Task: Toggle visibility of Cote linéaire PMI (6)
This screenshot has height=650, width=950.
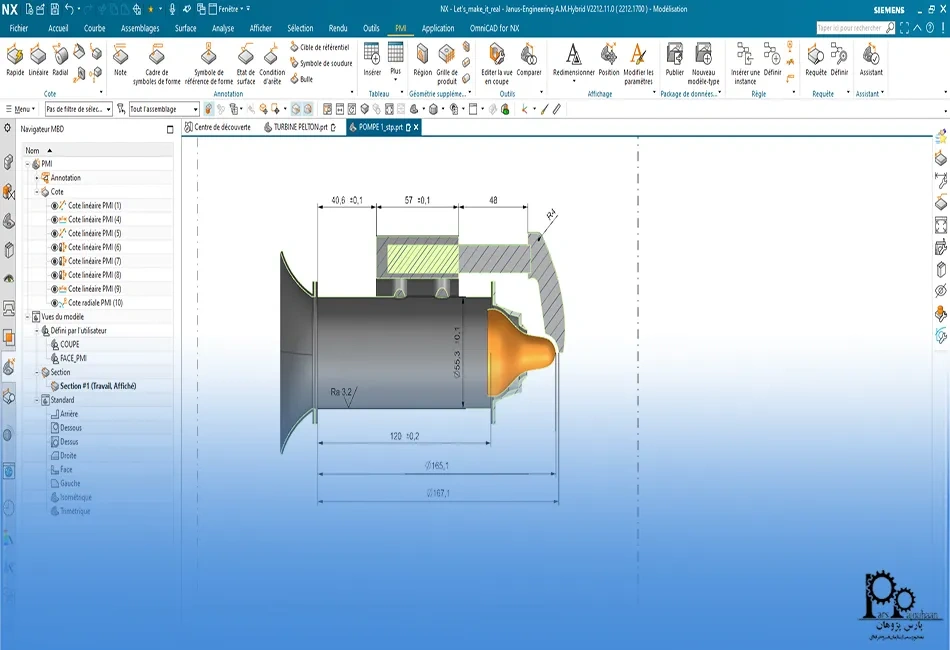Action: [55, 246]
